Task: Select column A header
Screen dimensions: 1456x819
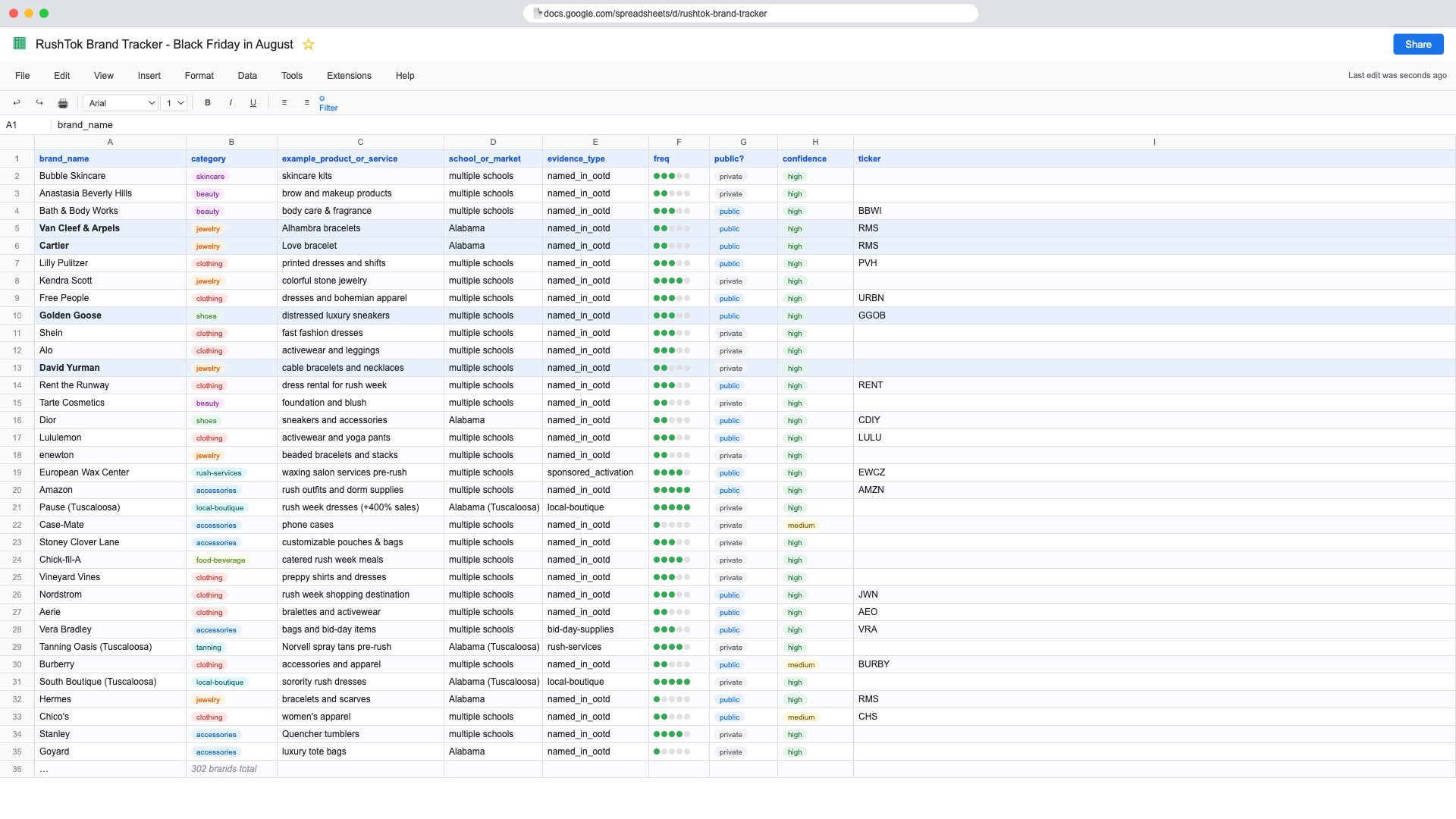Action: click(x=110, y=142)
